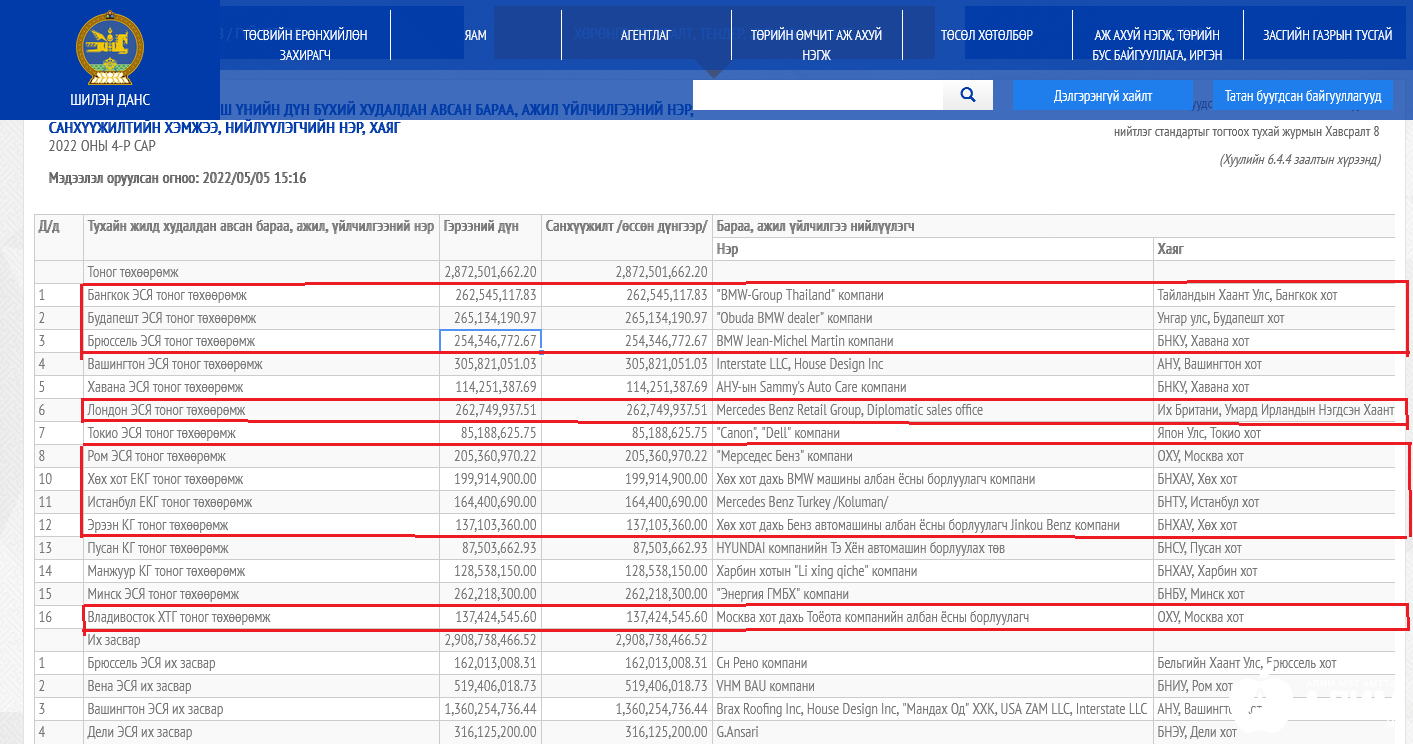Click the magnifying glass search icon

(x=967, y=95)
